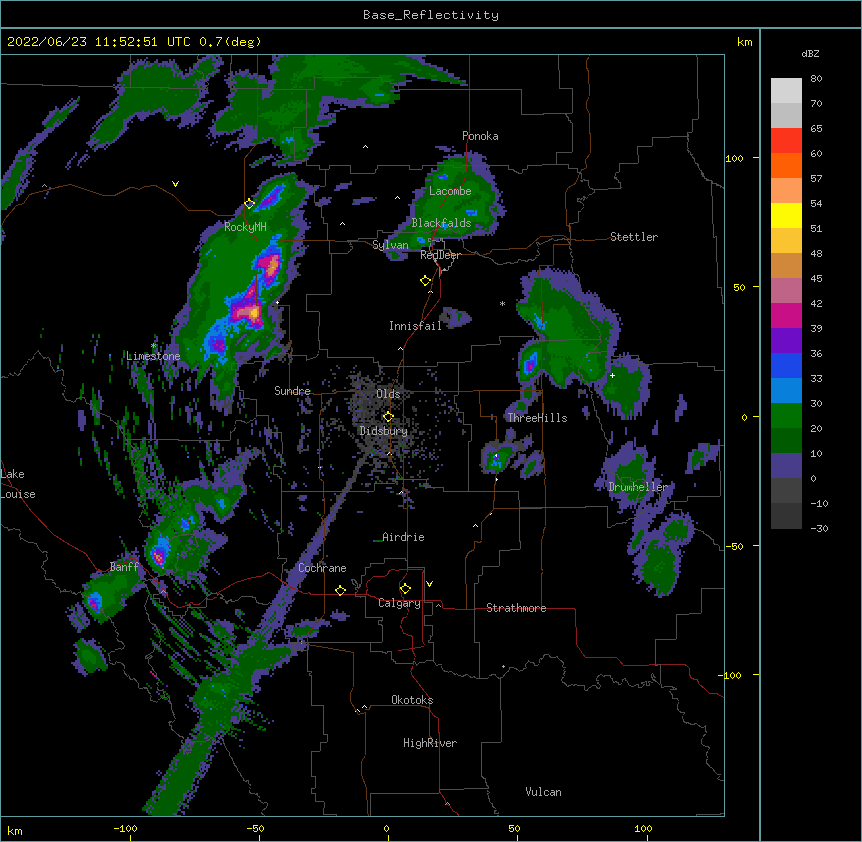The width and height of the screenshot is (862, 842).
Task: Click the 0 tick on the bottom axis
Action: point(386,828)
